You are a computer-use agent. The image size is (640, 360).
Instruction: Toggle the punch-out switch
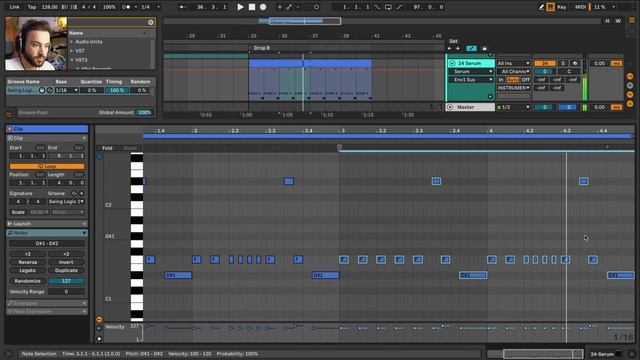(399, 7)
